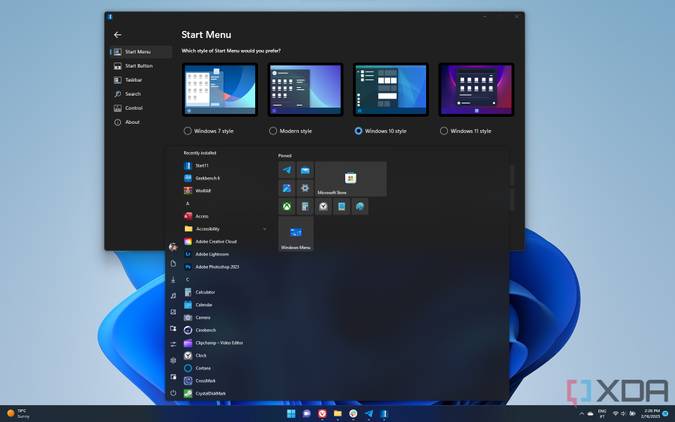Select the Windows 10 style radio button
The width and height of the screenshot is (675, 422).
[x=358, y=131]
